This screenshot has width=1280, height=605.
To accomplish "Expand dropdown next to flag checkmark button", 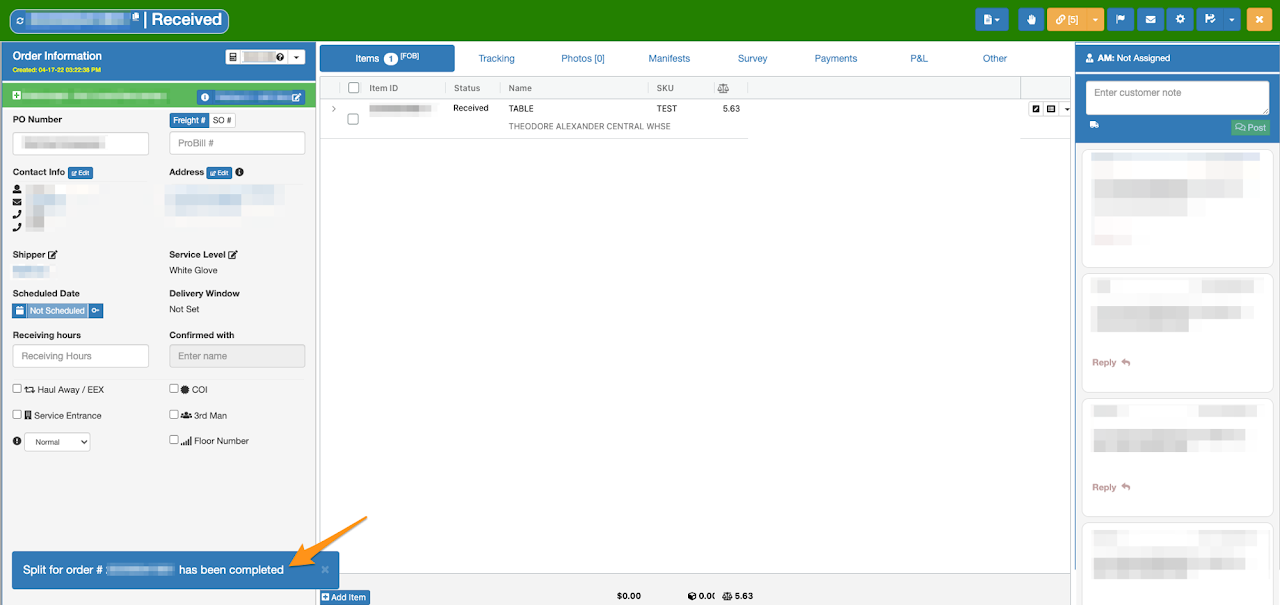I will tap(1232, 19).
